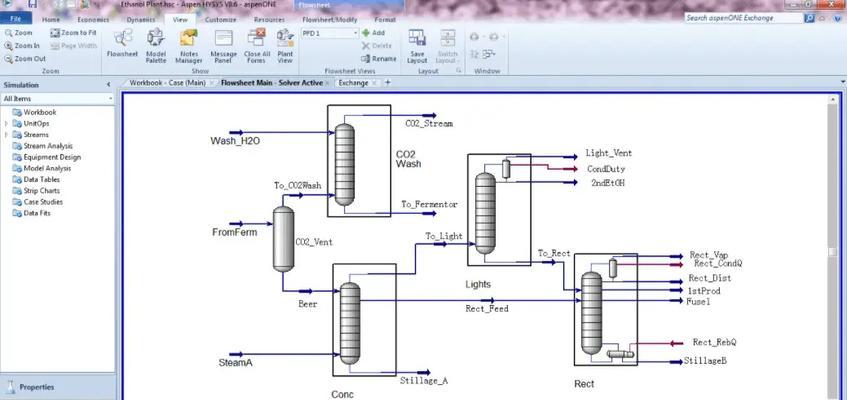Open the File menu
The width and height of the screenshot is (847, 400).
(x=16, y=19)
